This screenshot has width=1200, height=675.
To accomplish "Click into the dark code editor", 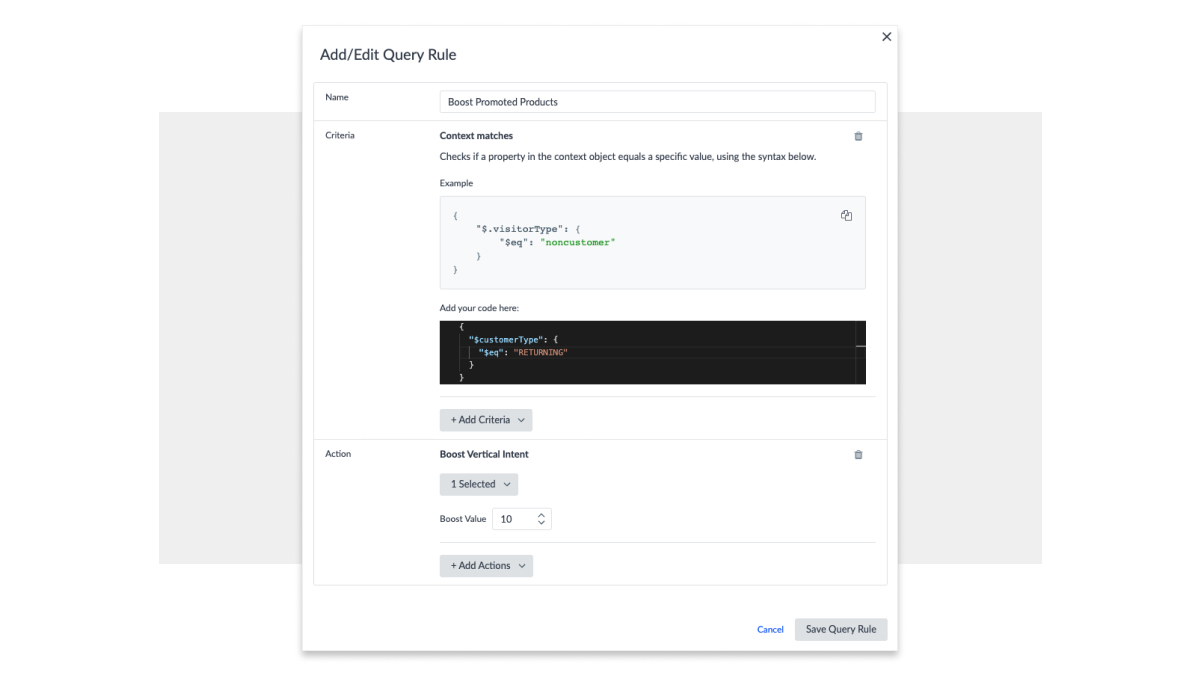I will (x=652, y=352).
